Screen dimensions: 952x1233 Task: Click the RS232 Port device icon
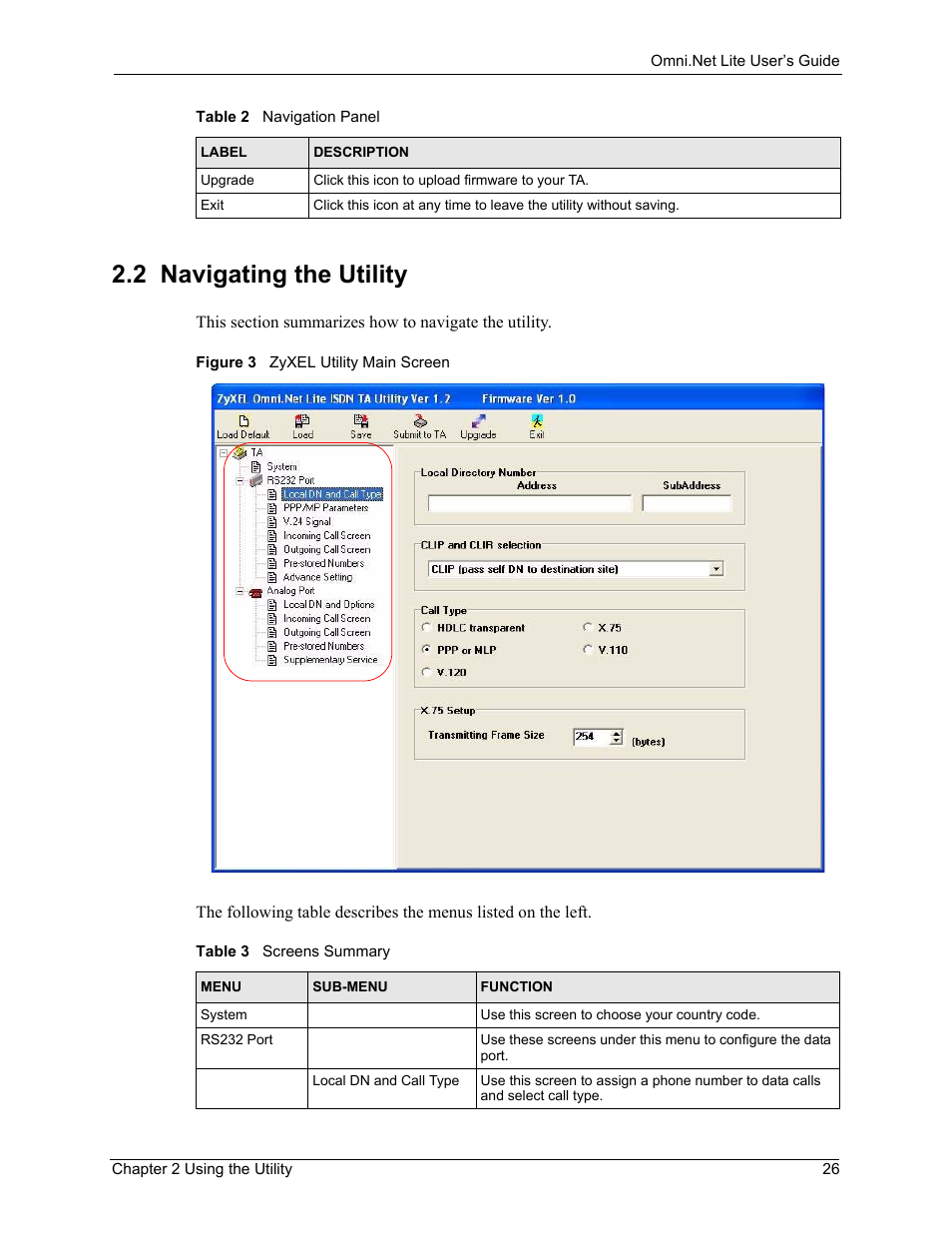point(256,480)
